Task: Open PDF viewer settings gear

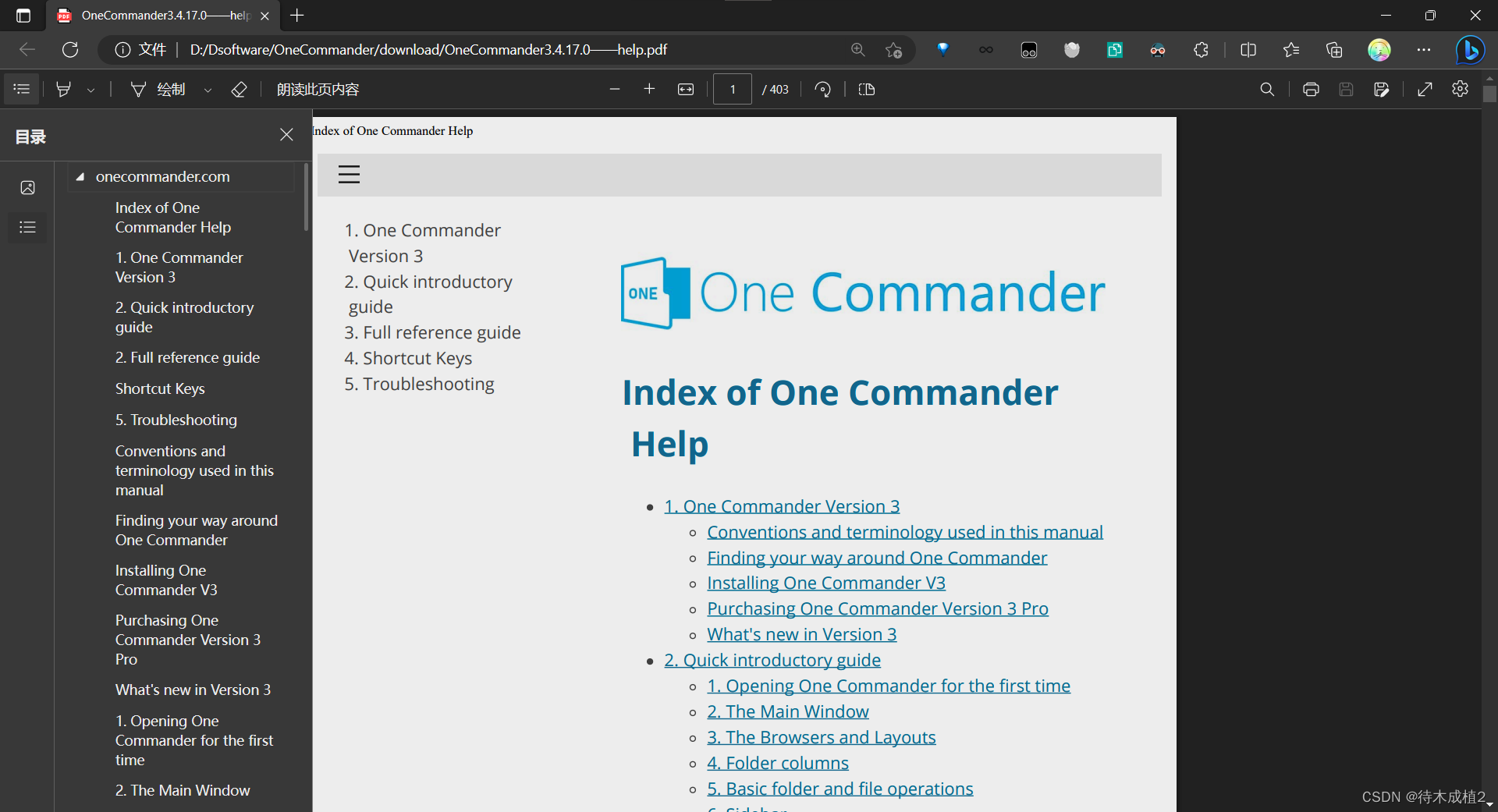Action: pyautogui.click(x=1460, y=90)
